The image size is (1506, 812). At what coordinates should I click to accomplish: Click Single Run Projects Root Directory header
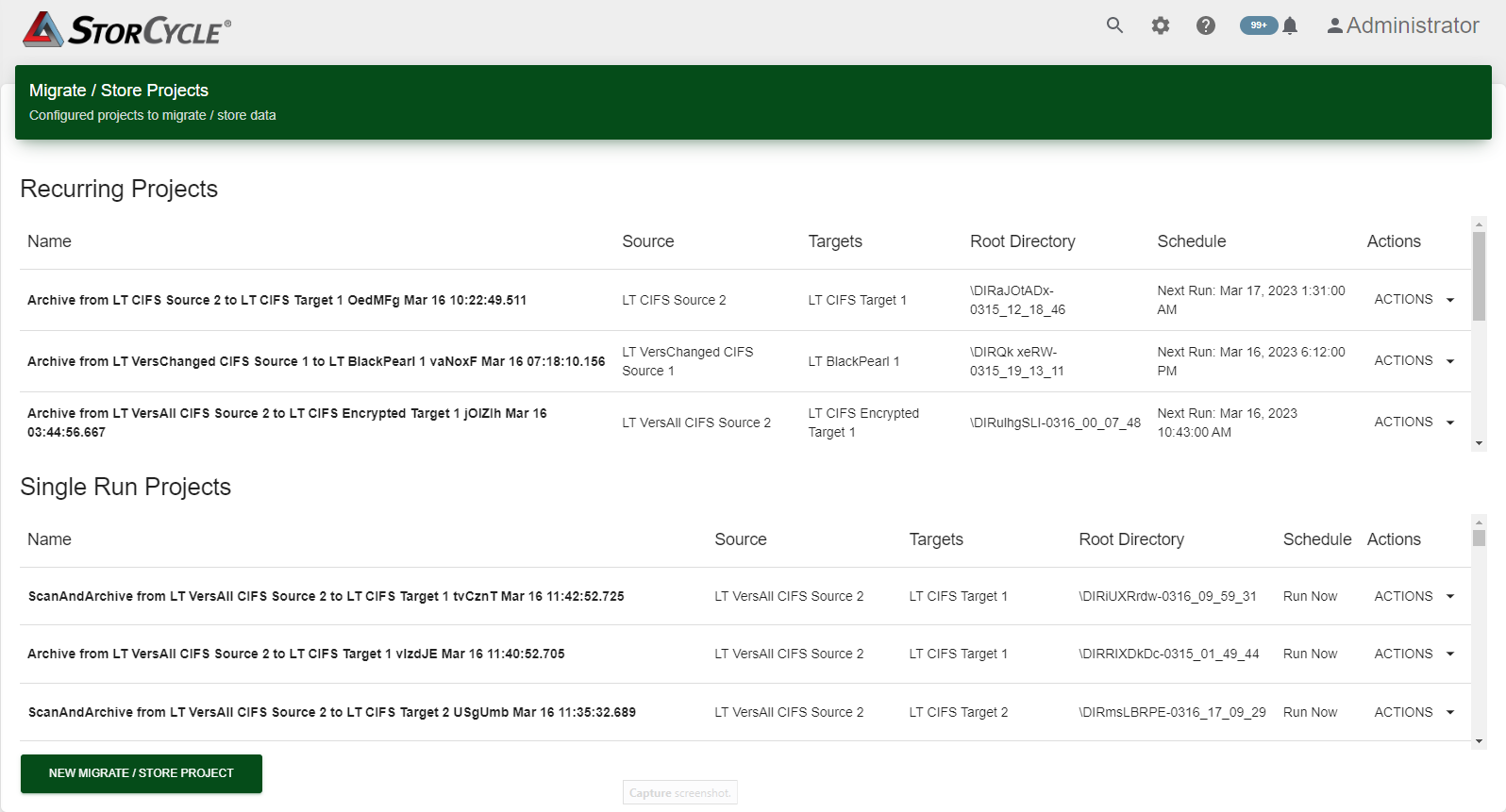1131,539
